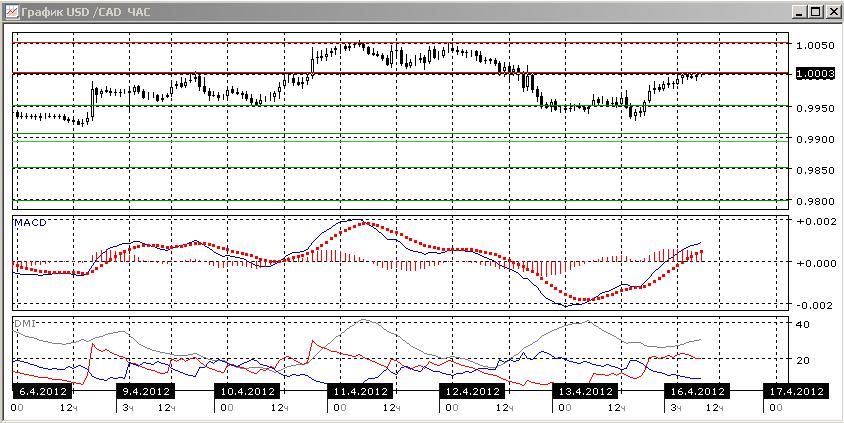844x423 pixels.
Task: Click the window title 'График USD /CAD ЧАС'
Action: click(x=85, y=11)
